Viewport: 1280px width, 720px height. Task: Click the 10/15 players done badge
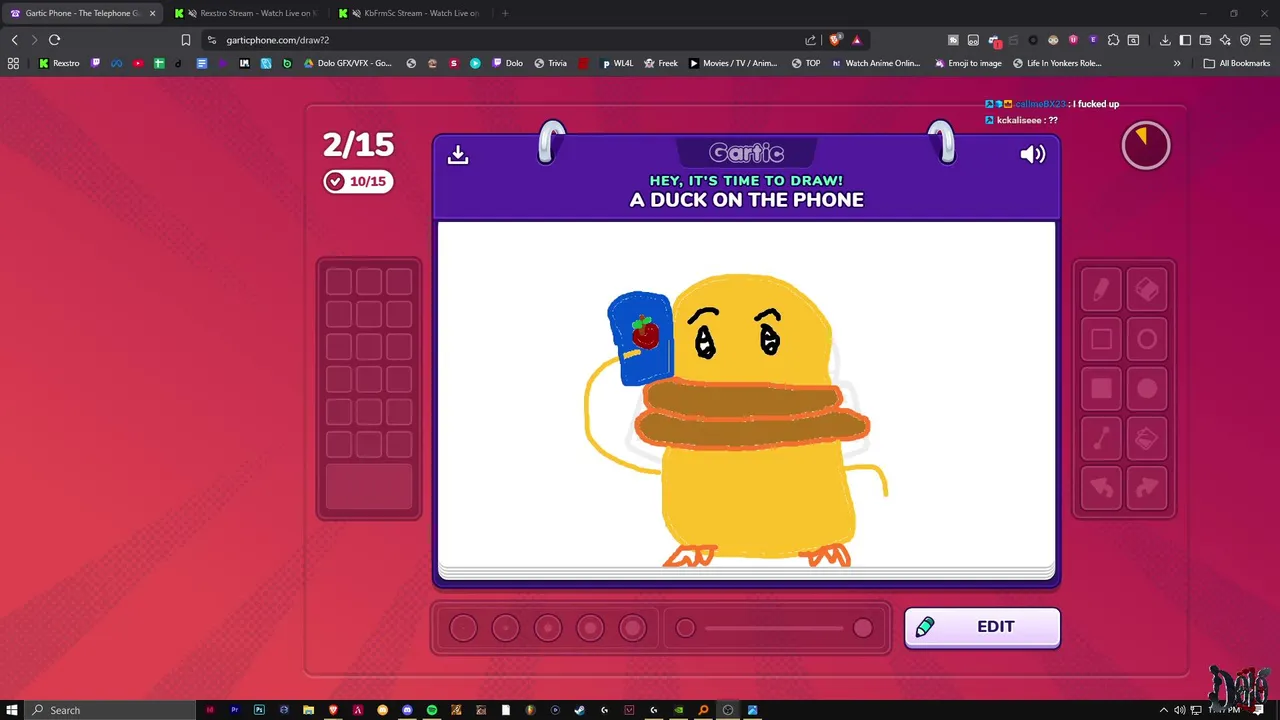click(358, 181)
